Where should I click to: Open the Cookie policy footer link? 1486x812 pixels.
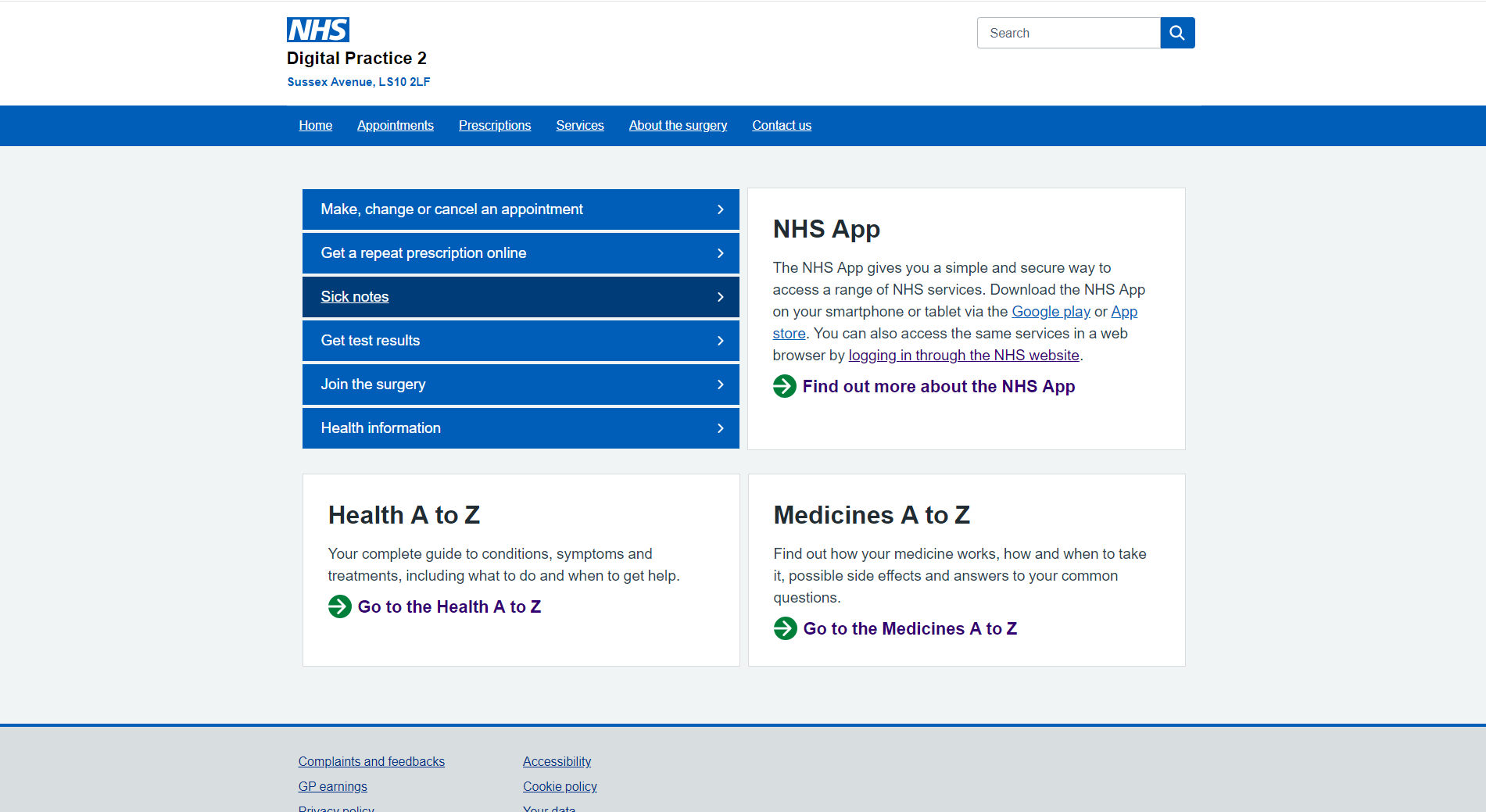(560, 787)
